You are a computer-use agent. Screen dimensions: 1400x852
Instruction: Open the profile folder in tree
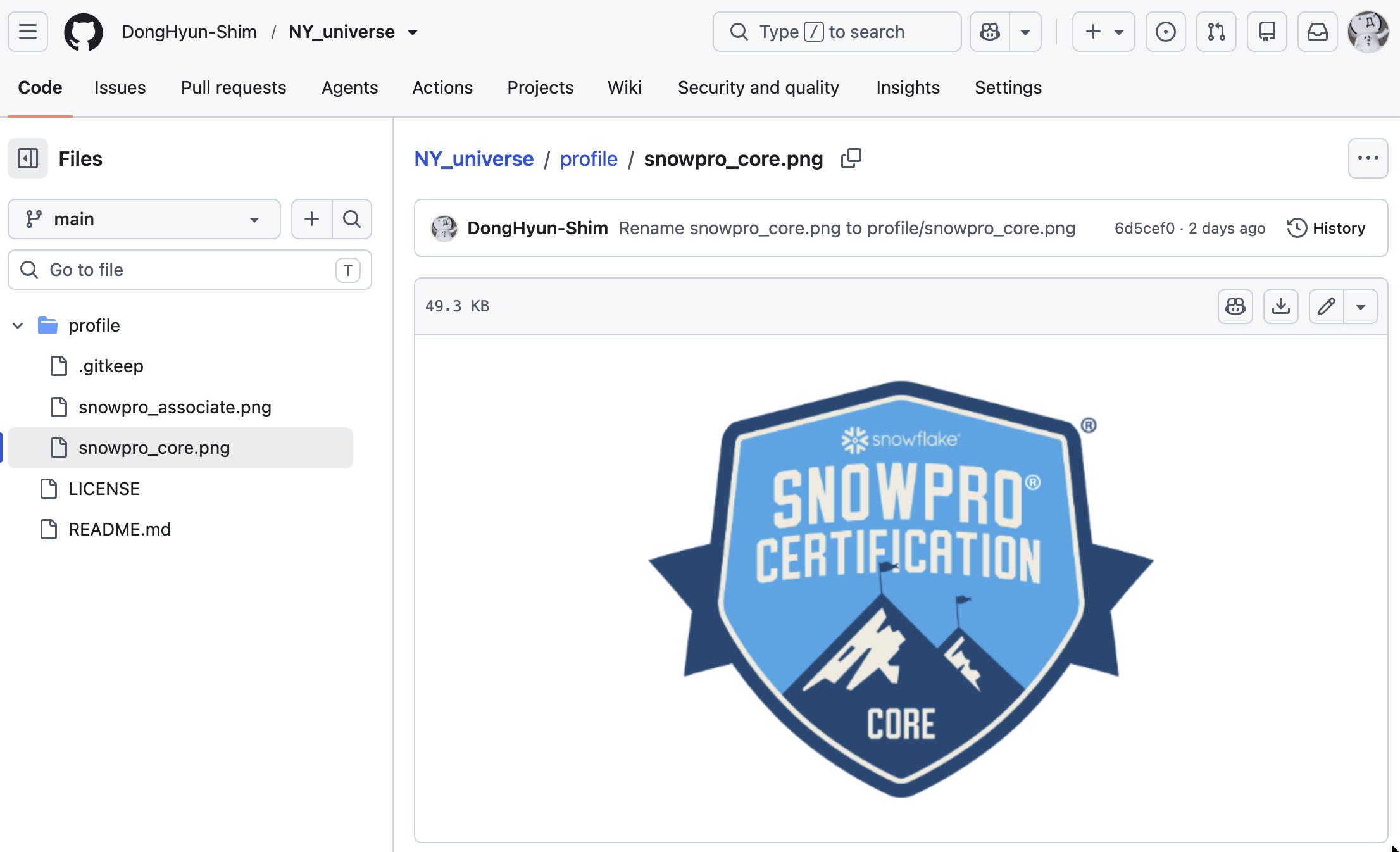point(94,325)
